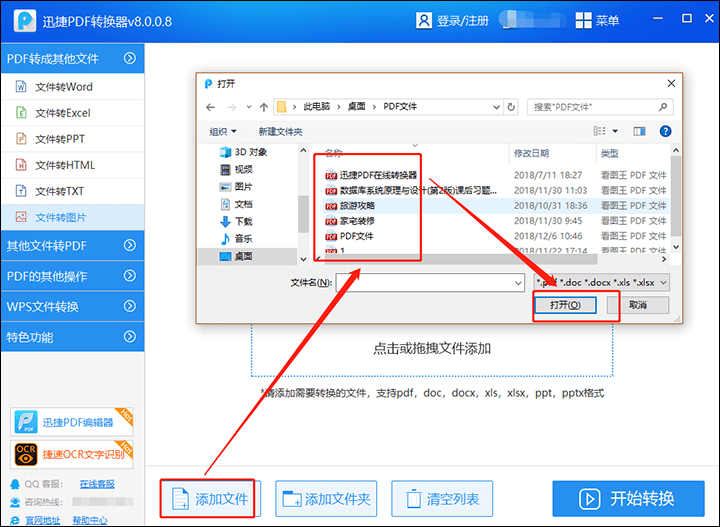Image resolution: width=720 pixels, height=527 pixels.
Task: Click the 取消 button
Action: [x=638, y=305]
